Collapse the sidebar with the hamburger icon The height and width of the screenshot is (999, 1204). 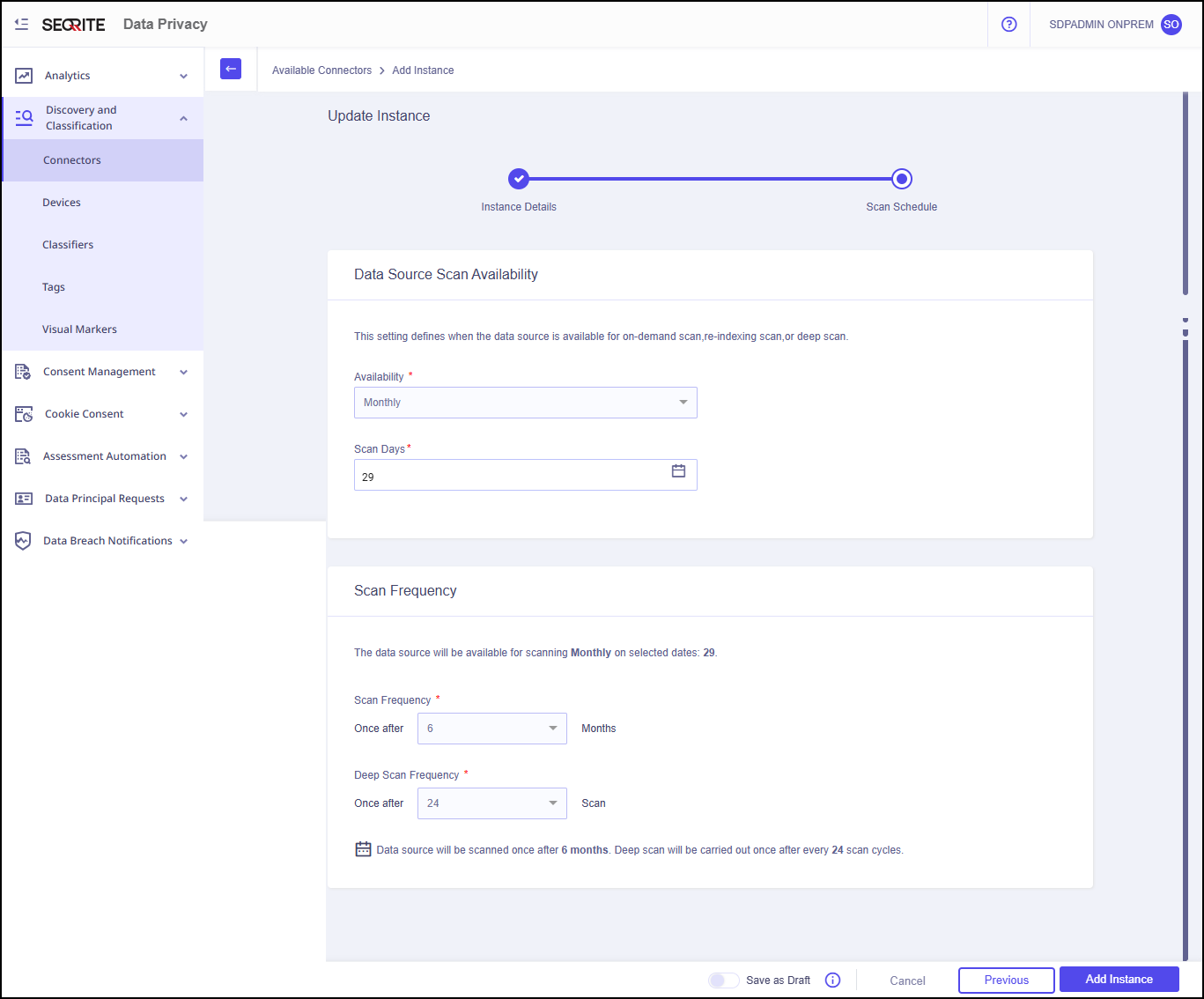[x=21, y=25]
